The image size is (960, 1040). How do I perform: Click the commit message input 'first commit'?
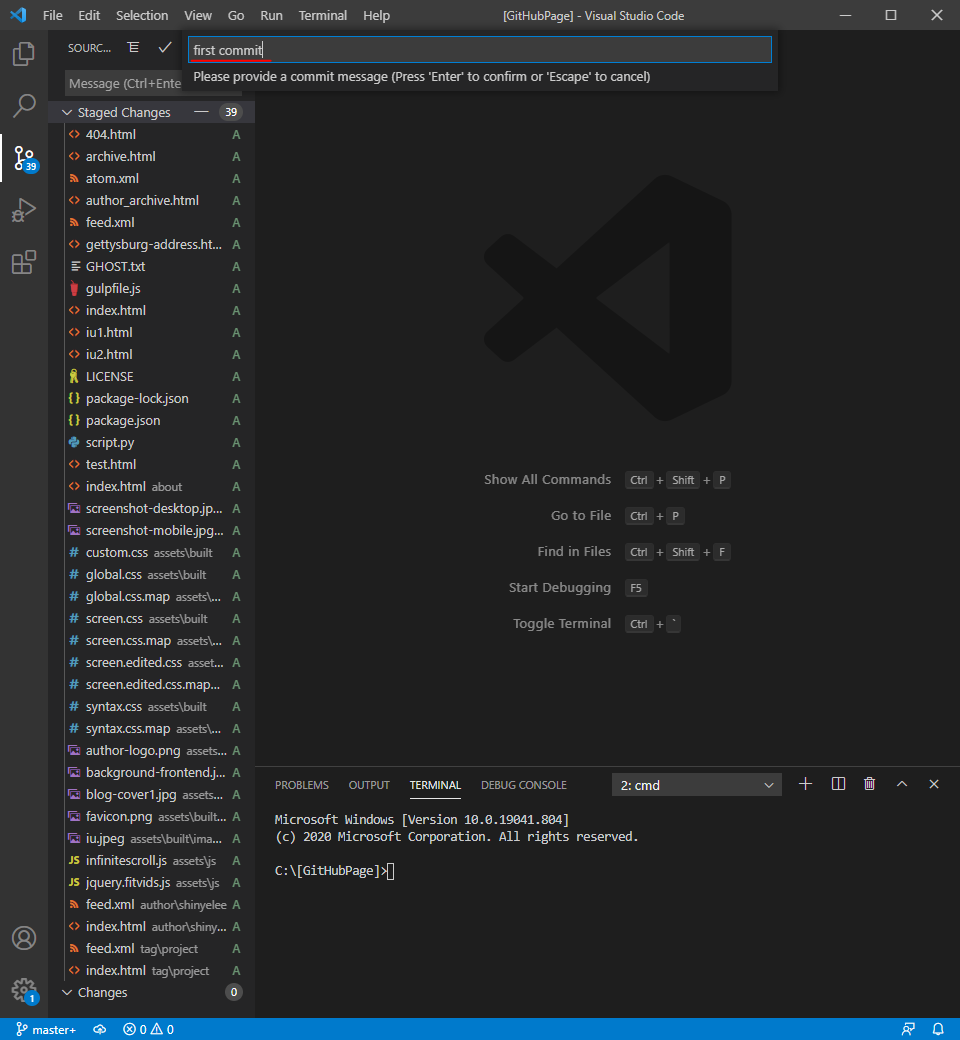(x=480, y=50)
